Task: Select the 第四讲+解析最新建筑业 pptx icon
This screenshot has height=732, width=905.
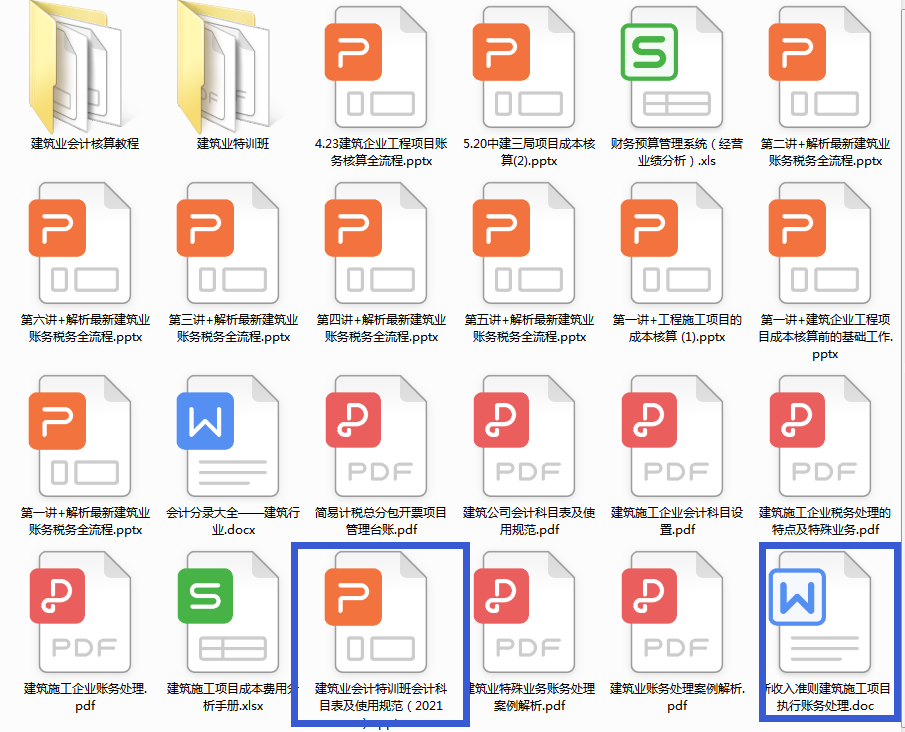Action: 375,243
